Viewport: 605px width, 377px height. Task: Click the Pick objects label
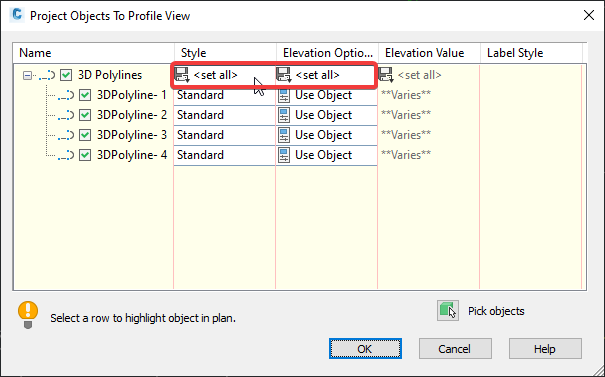pos(496,311)
